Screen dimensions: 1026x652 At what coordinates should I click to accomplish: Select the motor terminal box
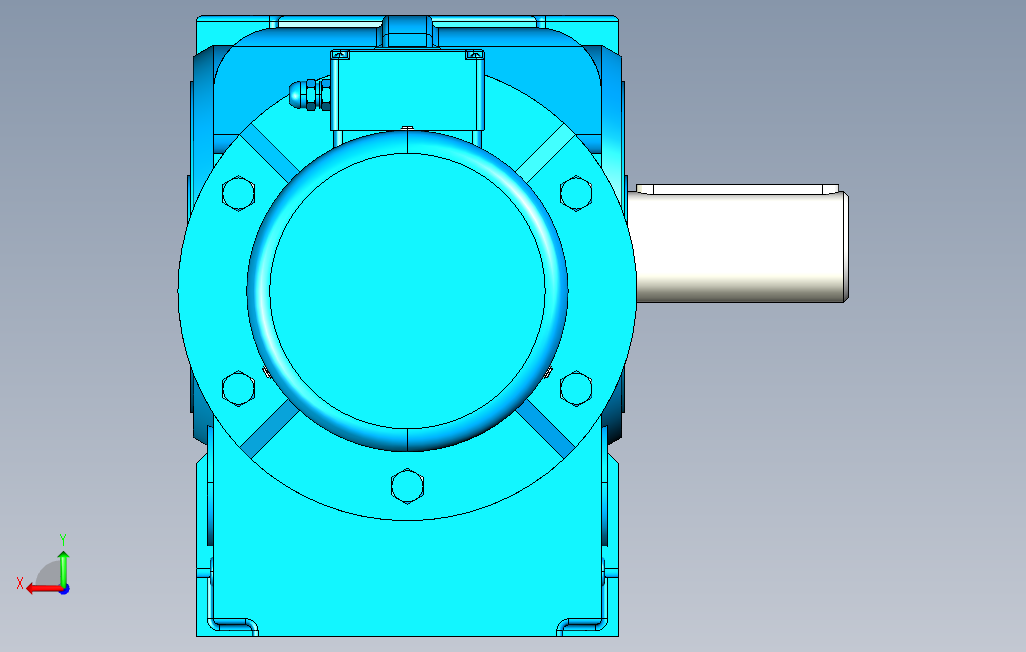click(407, 90)
